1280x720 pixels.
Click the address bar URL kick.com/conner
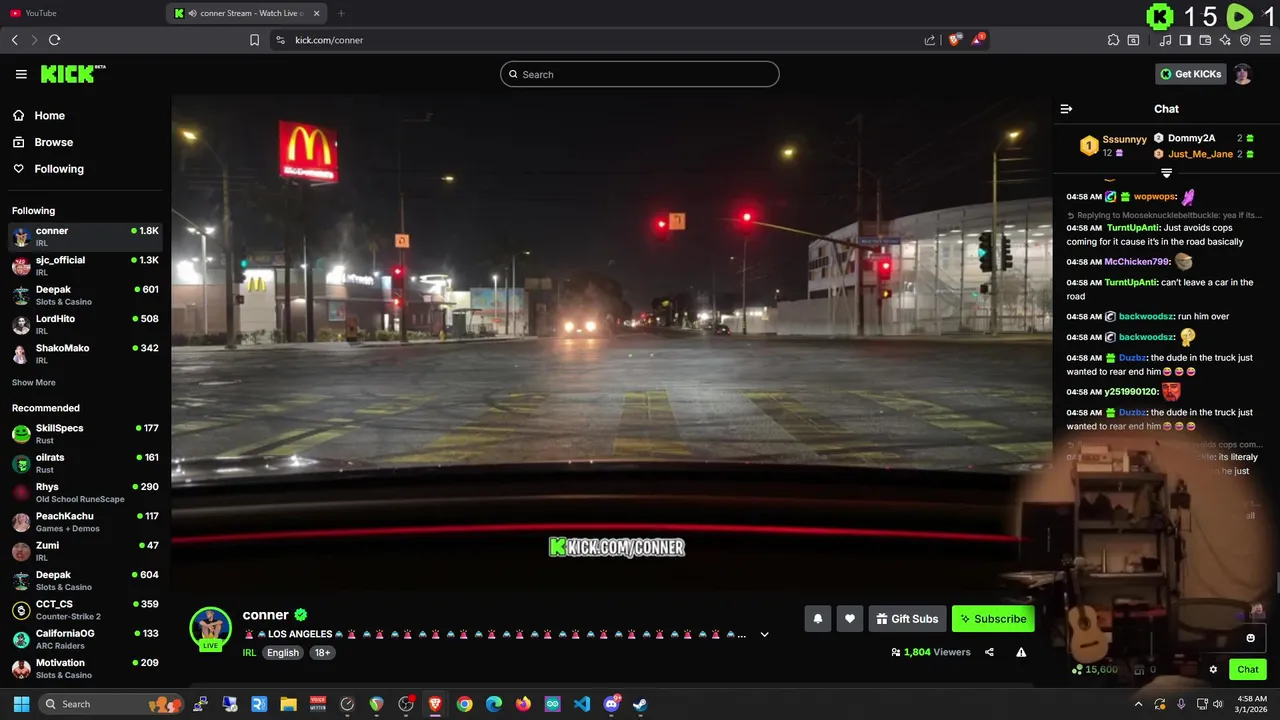(x=329, y=40)
